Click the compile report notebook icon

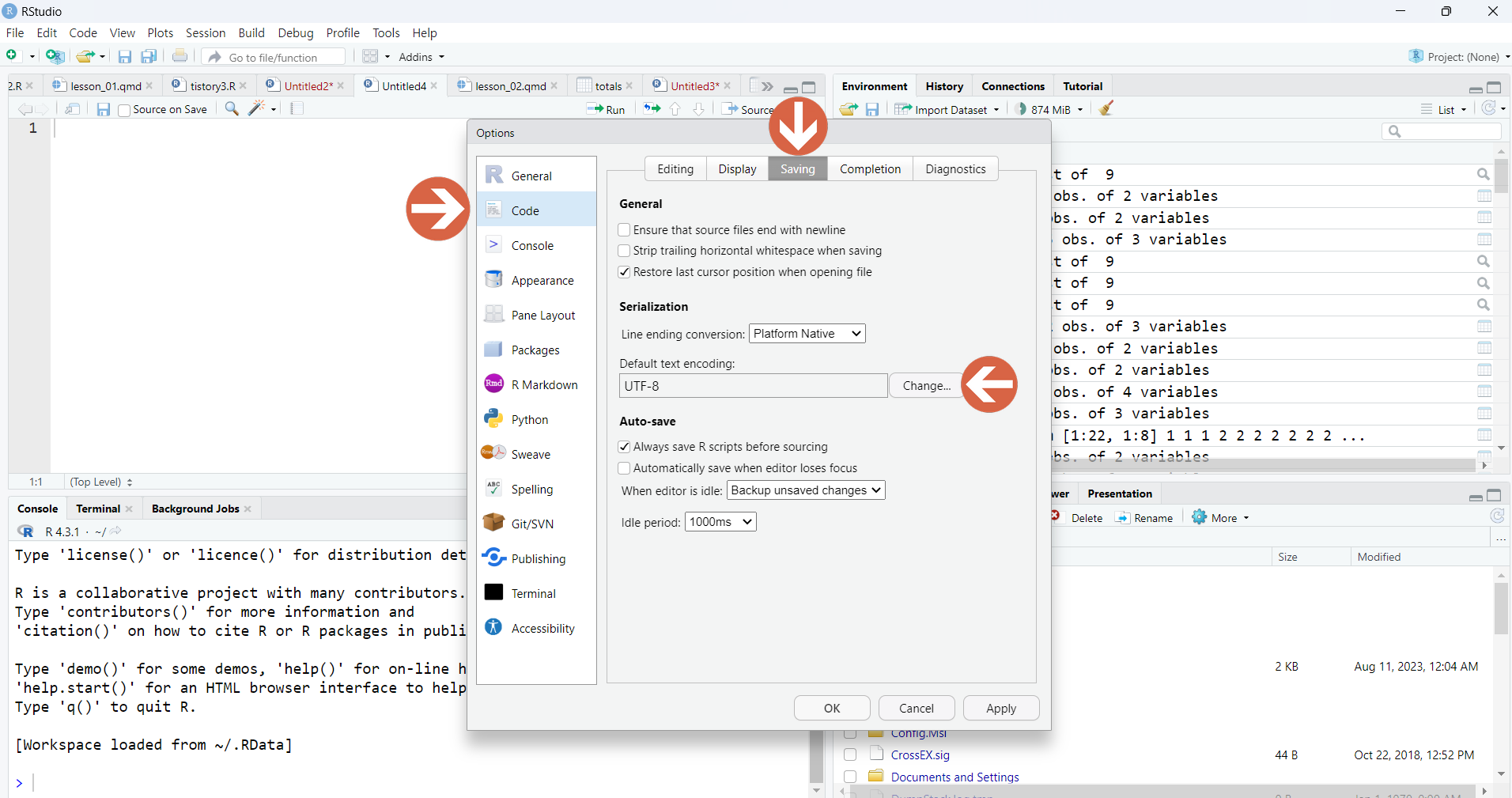(x=297, y=108)
